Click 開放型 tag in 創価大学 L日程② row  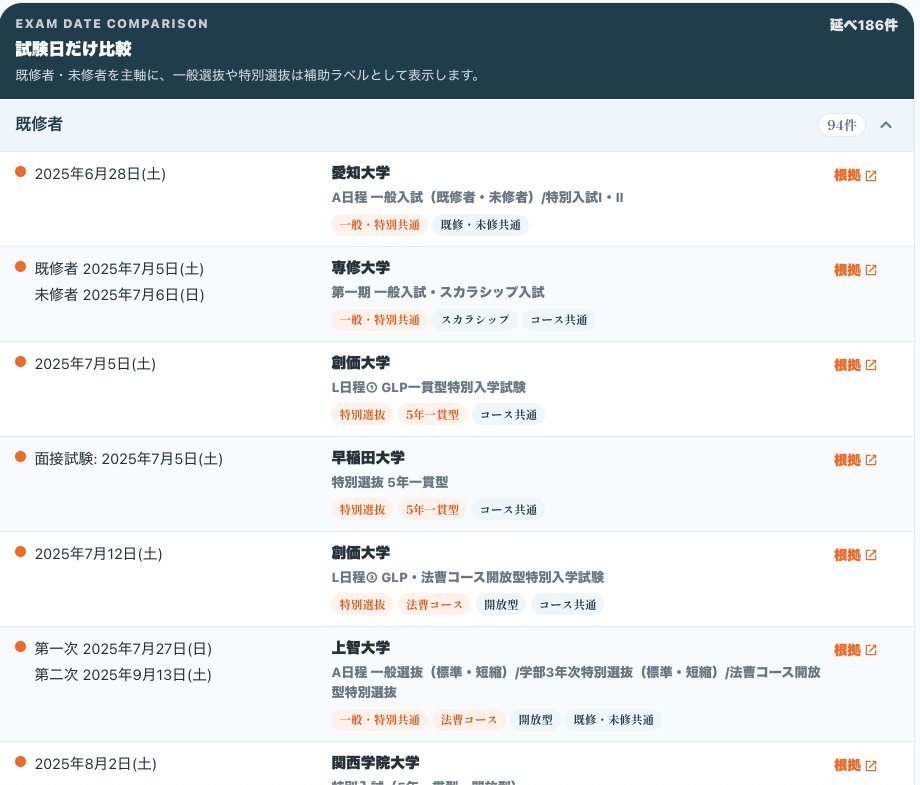(500, 605)
